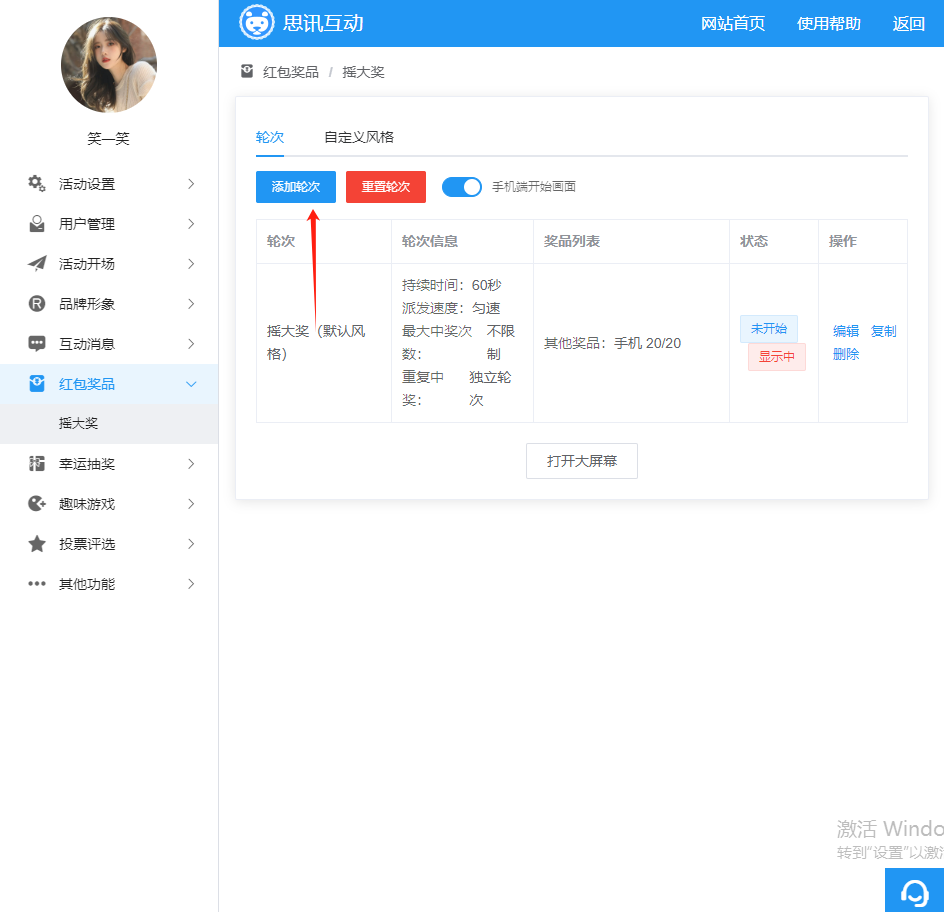Click the 品牌形象 menu label
The width and height of the screenshot is (944, 912).
click(87, 304)
